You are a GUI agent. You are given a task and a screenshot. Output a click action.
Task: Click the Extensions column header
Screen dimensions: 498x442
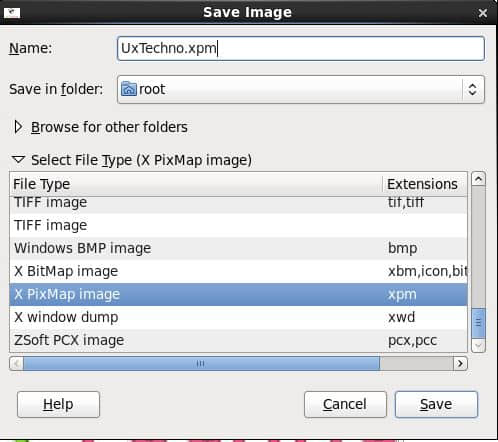click(x=425, y=184)
